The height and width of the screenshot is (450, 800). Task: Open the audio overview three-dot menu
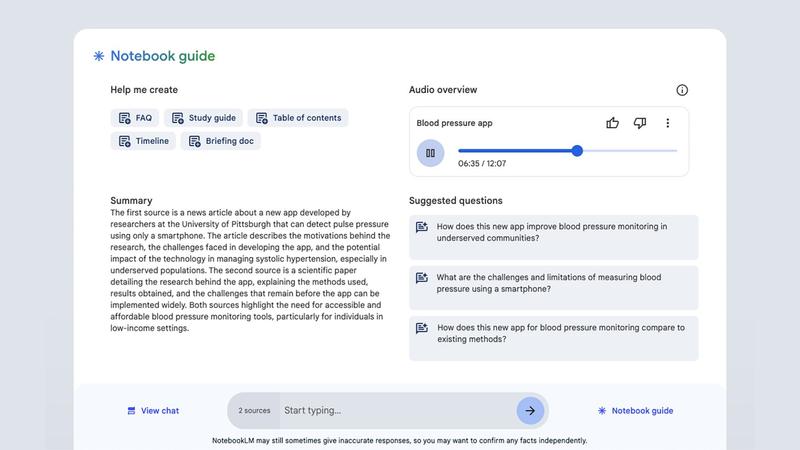click(667, 123)
